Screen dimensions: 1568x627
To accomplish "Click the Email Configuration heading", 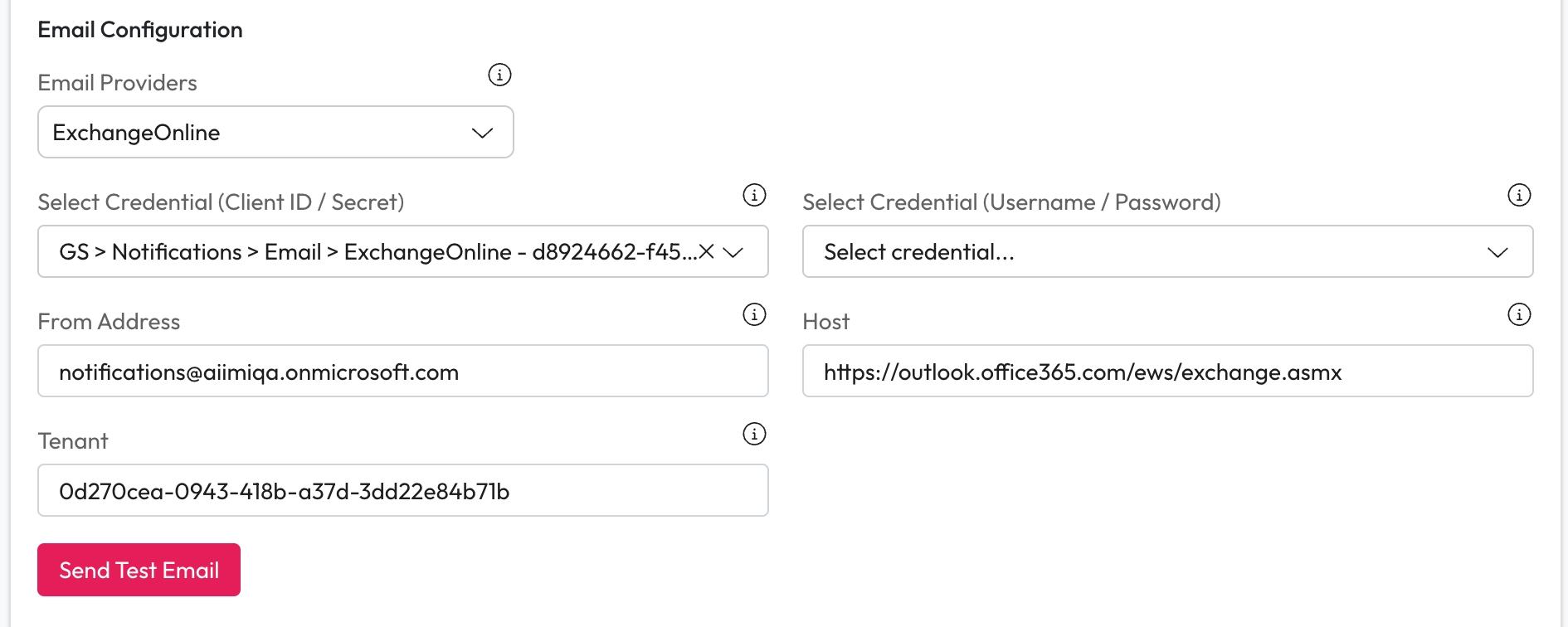I will (x=140, y=30).
